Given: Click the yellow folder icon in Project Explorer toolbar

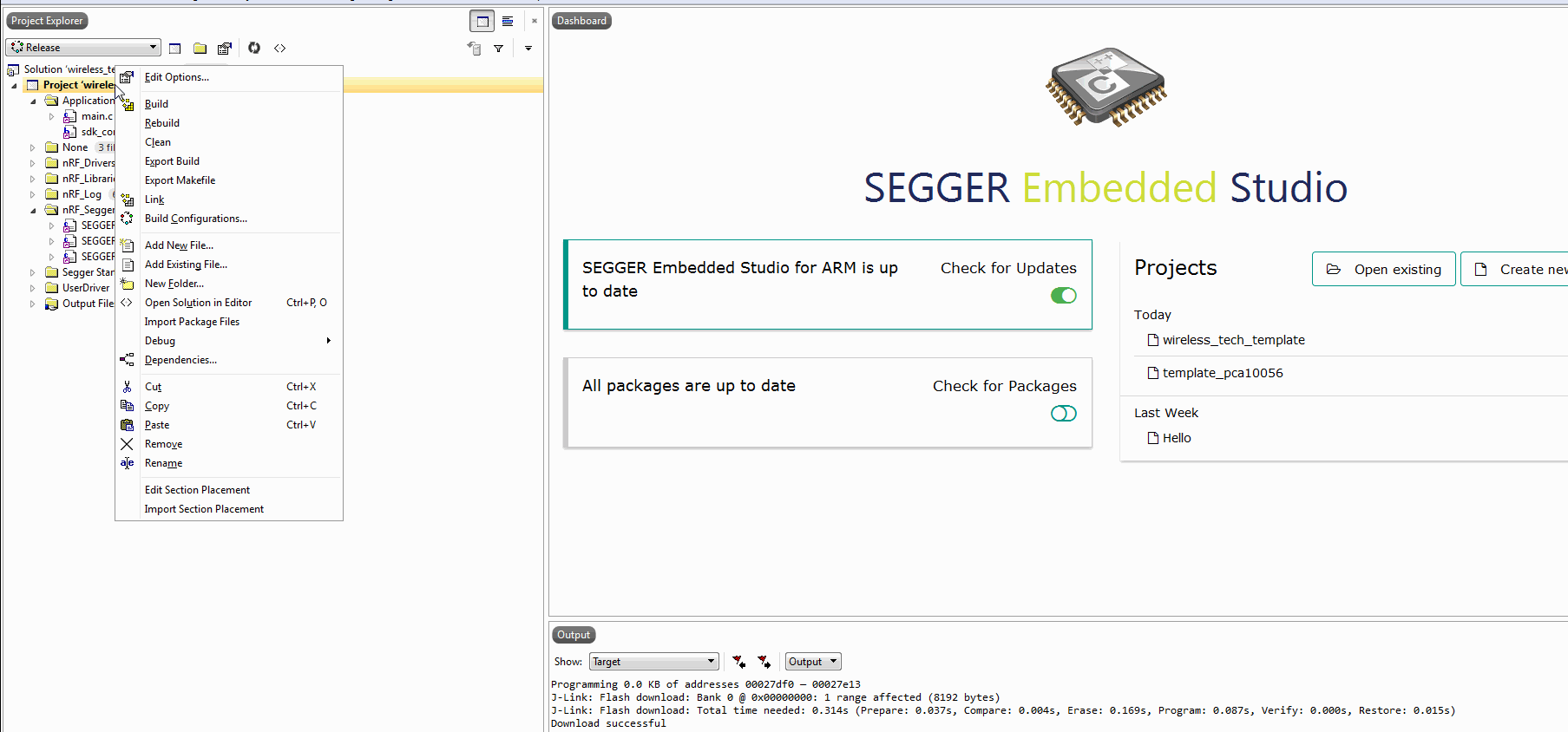Looking at the screenshot, I should tap(200, 49).
